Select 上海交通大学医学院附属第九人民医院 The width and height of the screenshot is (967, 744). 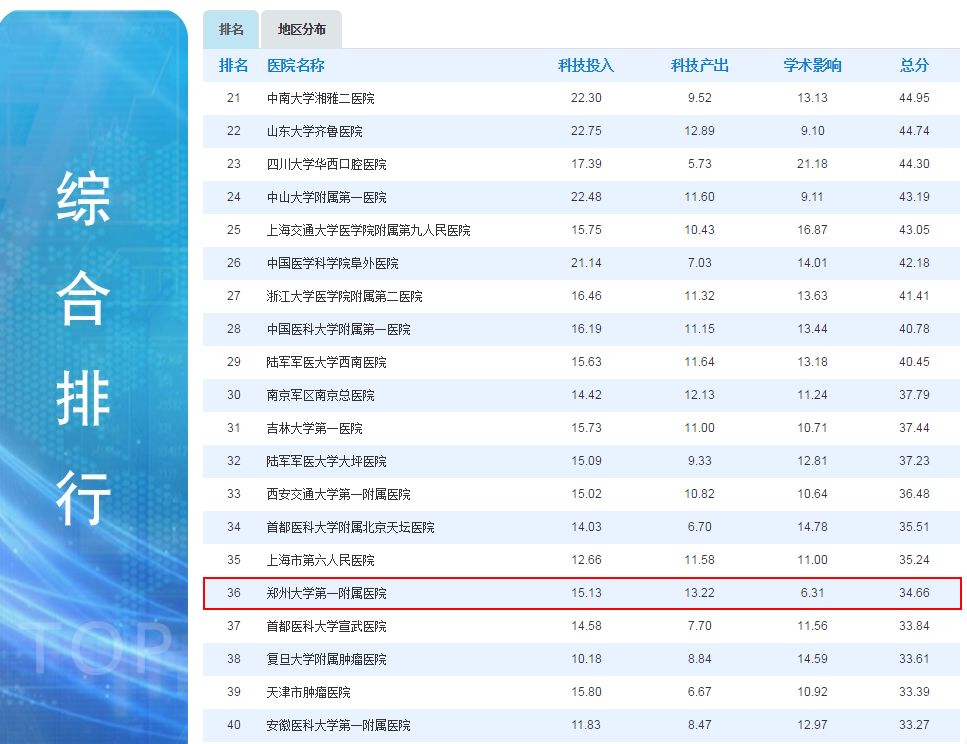[x=368, y=230]
